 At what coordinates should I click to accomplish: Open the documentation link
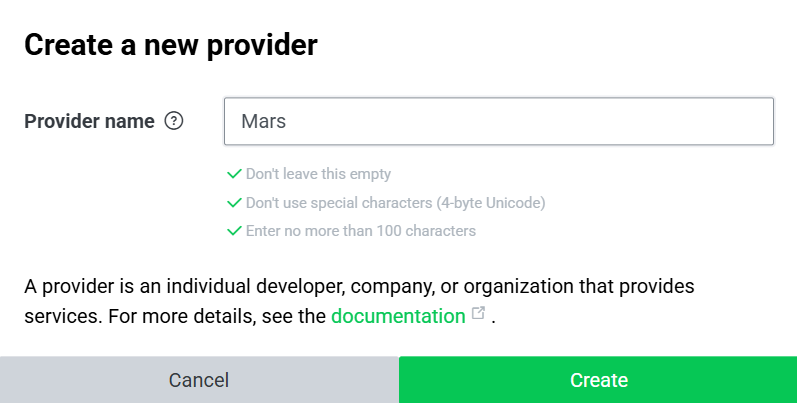pos(398,316)
